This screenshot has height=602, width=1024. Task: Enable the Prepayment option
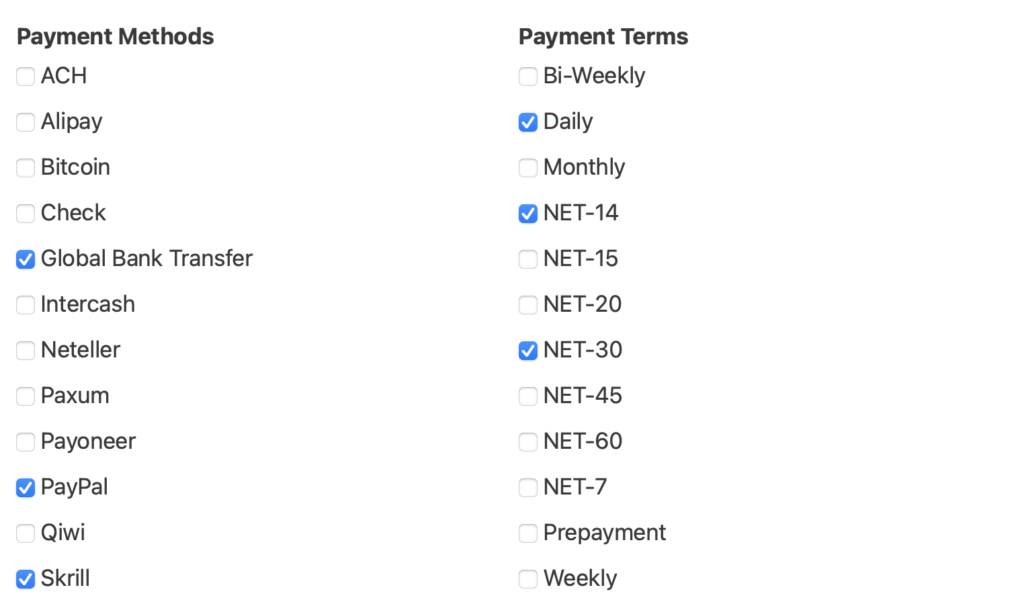click(x=528, y=534)
